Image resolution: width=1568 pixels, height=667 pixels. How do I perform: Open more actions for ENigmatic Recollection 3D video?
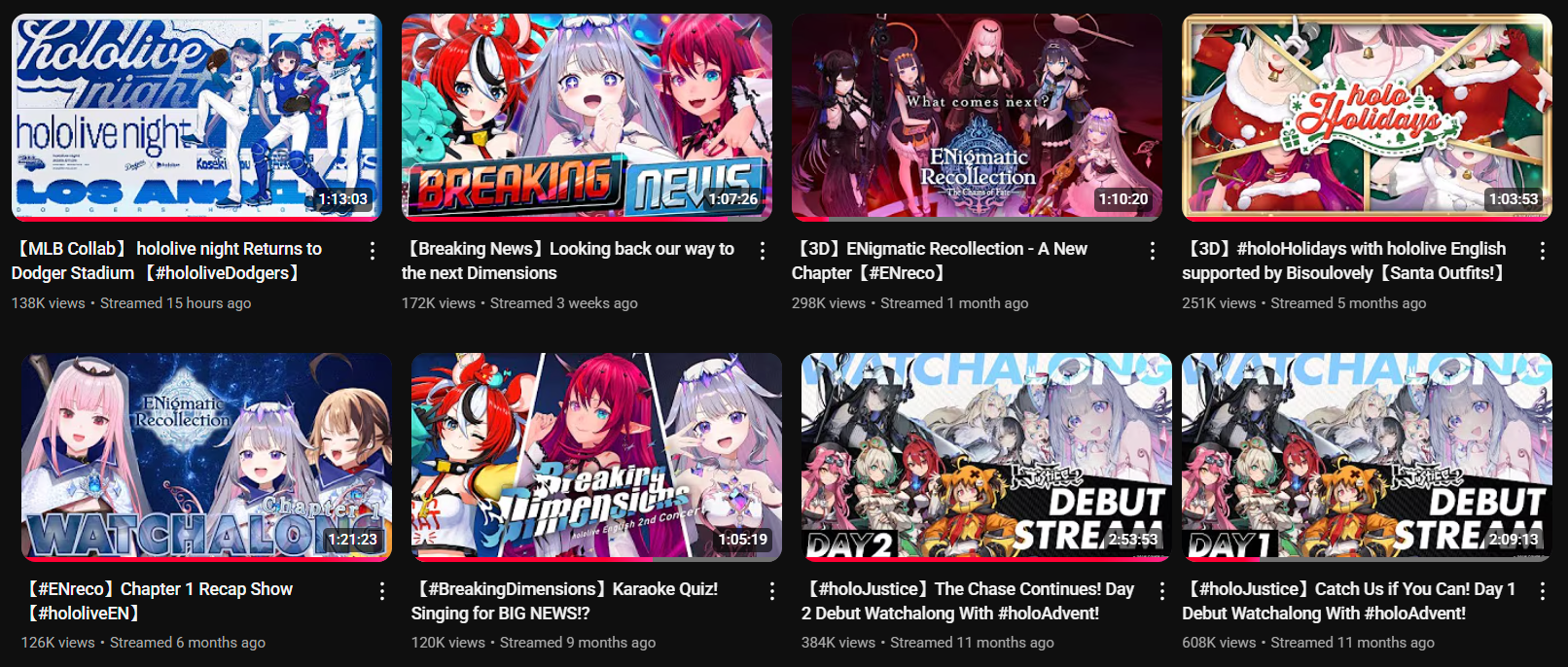[x=1152, y=251]
